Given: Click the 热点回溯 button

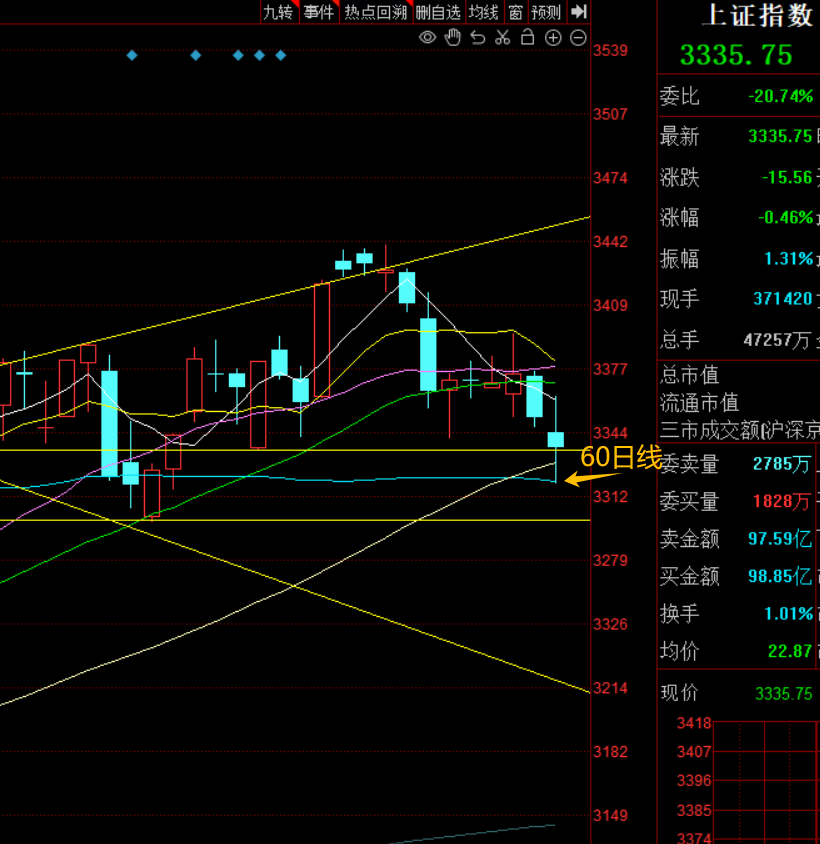Looking at the screenshot, I should tap(375, 12).
